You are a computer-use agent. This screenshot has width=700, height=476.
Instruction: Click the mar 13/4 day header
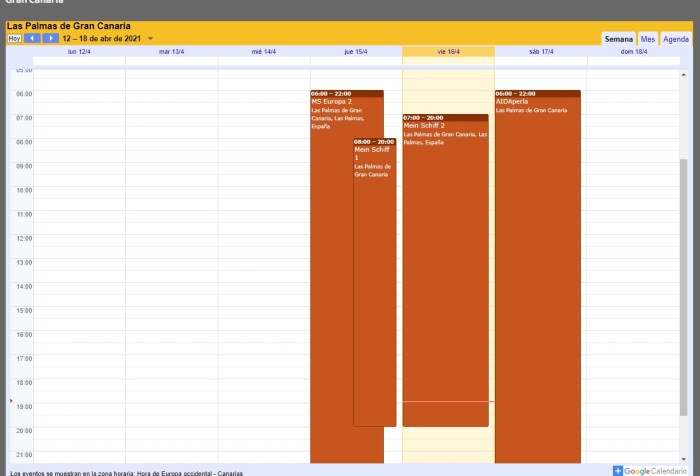tap(171, 51)
